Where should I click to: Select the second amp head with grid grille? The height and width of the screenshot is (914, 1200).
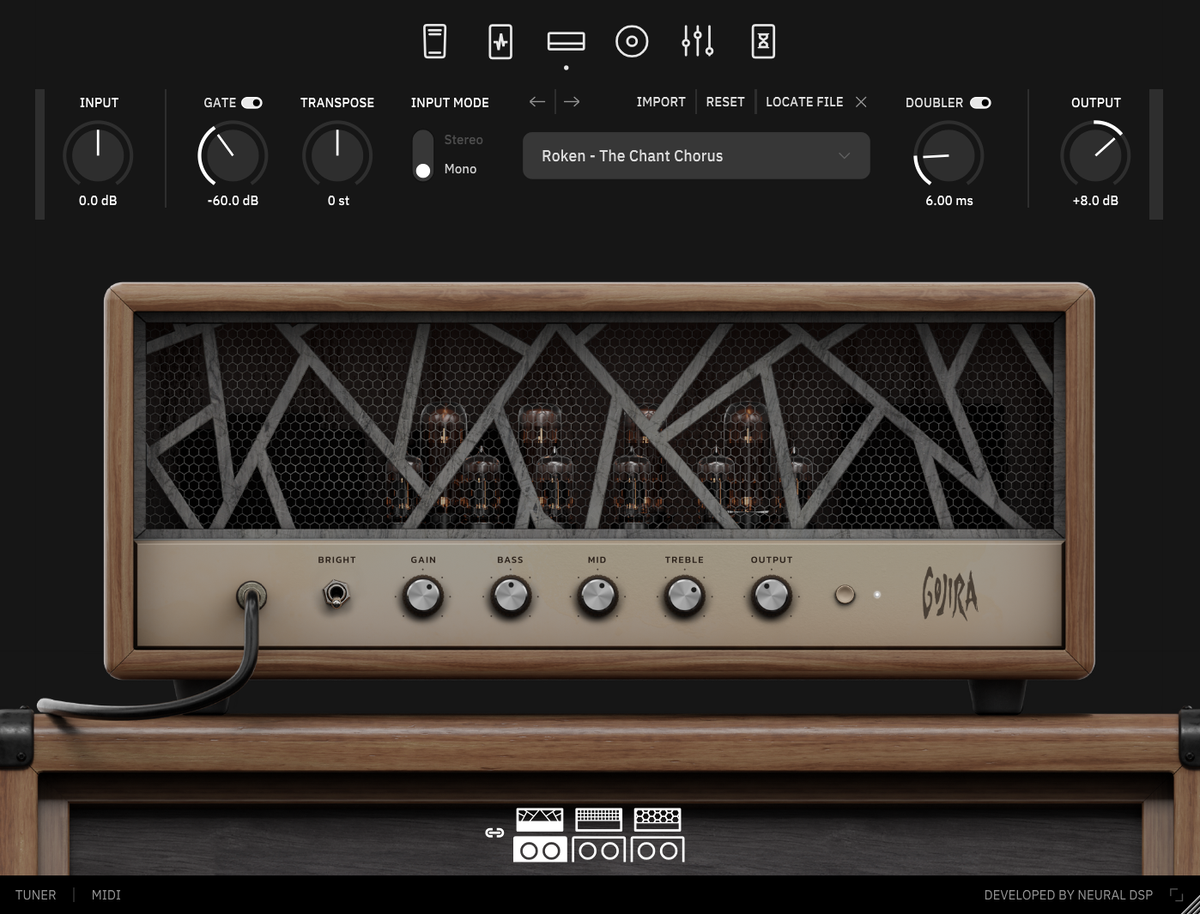pos(599,819)
